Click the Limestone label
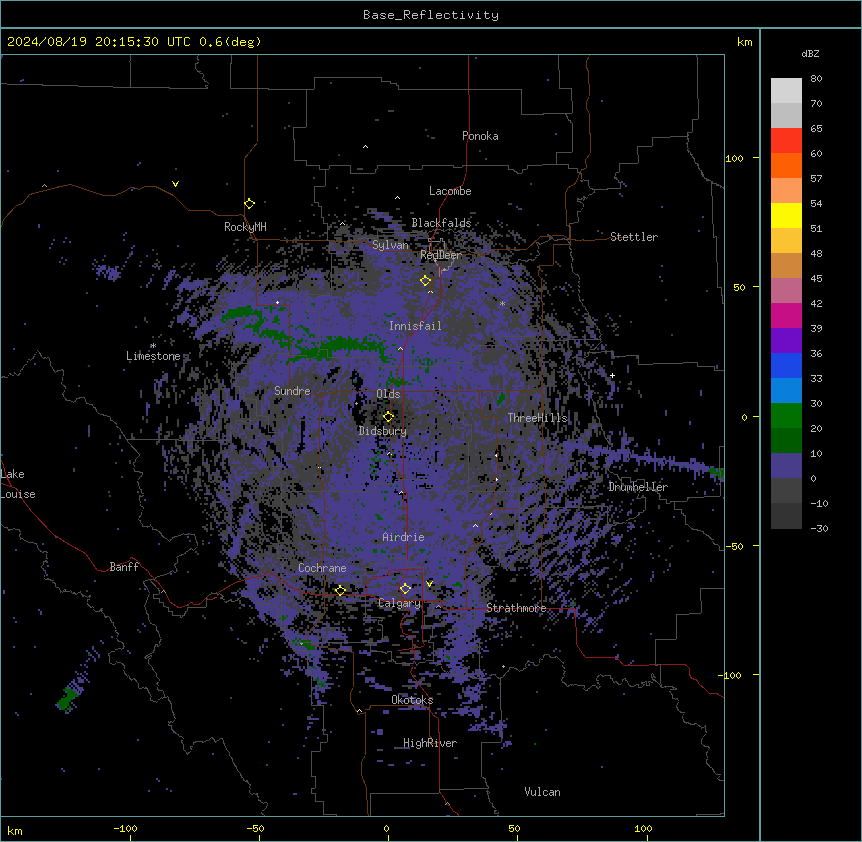The image size is (862, 842). tap(153, 356)
